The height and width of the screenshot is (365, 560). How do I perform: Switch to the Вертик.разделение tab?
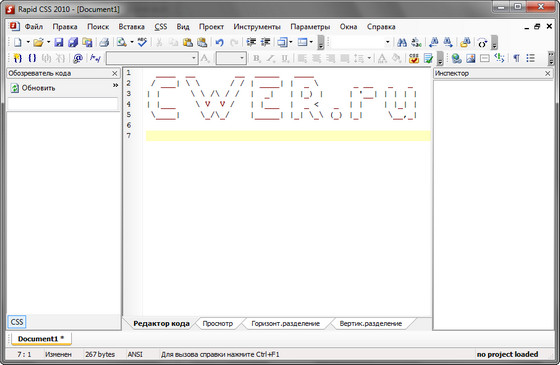(371, 324)
